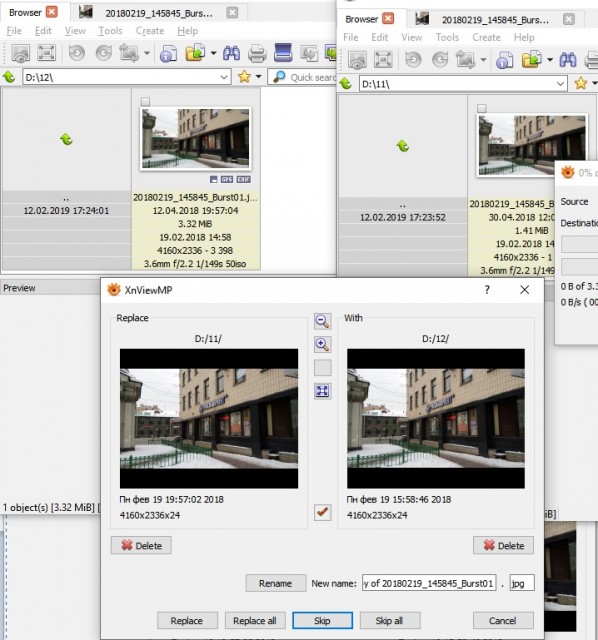Click the Replace preview image from D:/11/
Screen dimensions: 598x640
pyautogui.click(x=209, y=418)
